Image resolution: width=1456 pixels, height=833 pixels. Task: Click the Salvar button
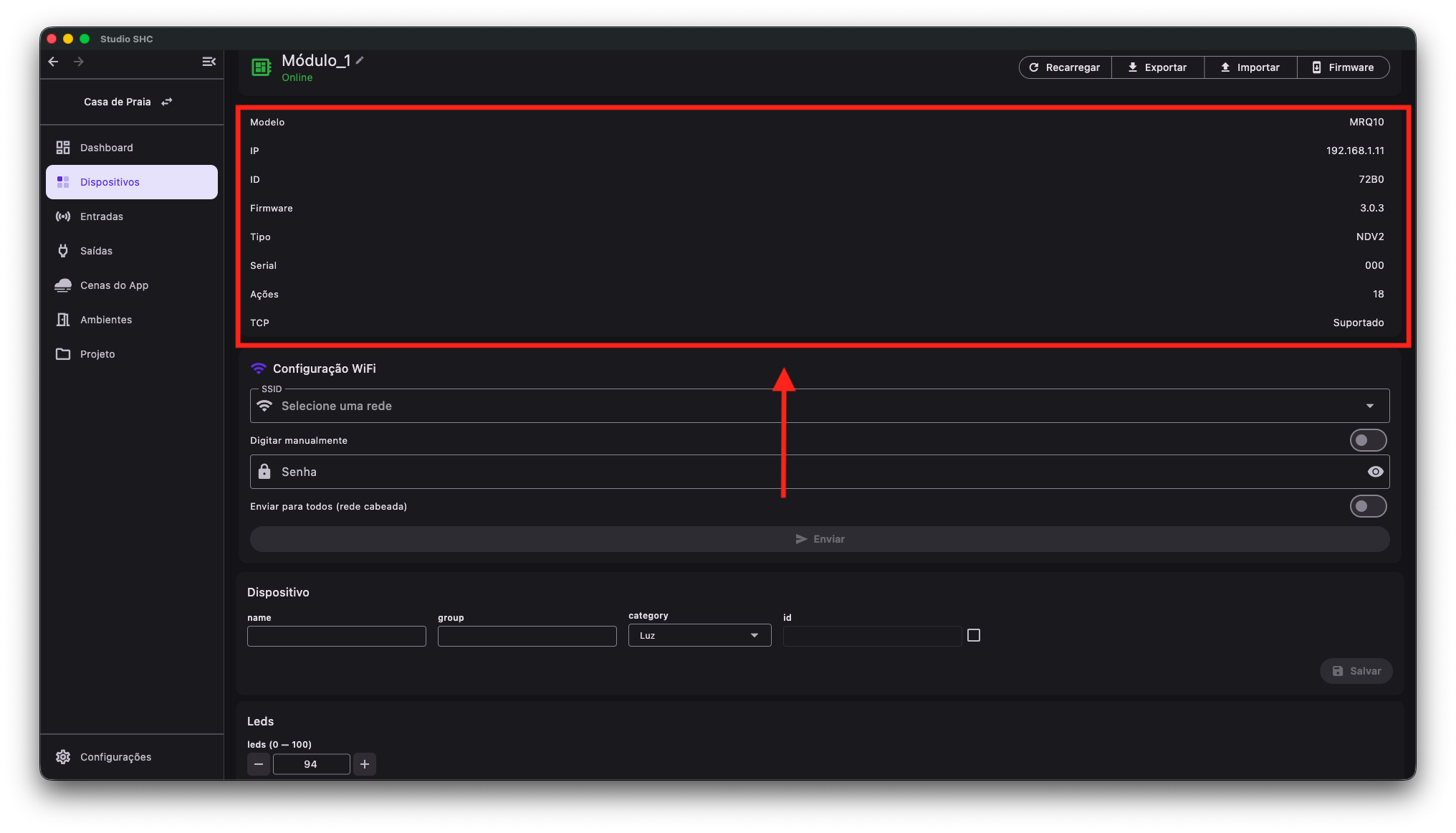point(1356,671)
